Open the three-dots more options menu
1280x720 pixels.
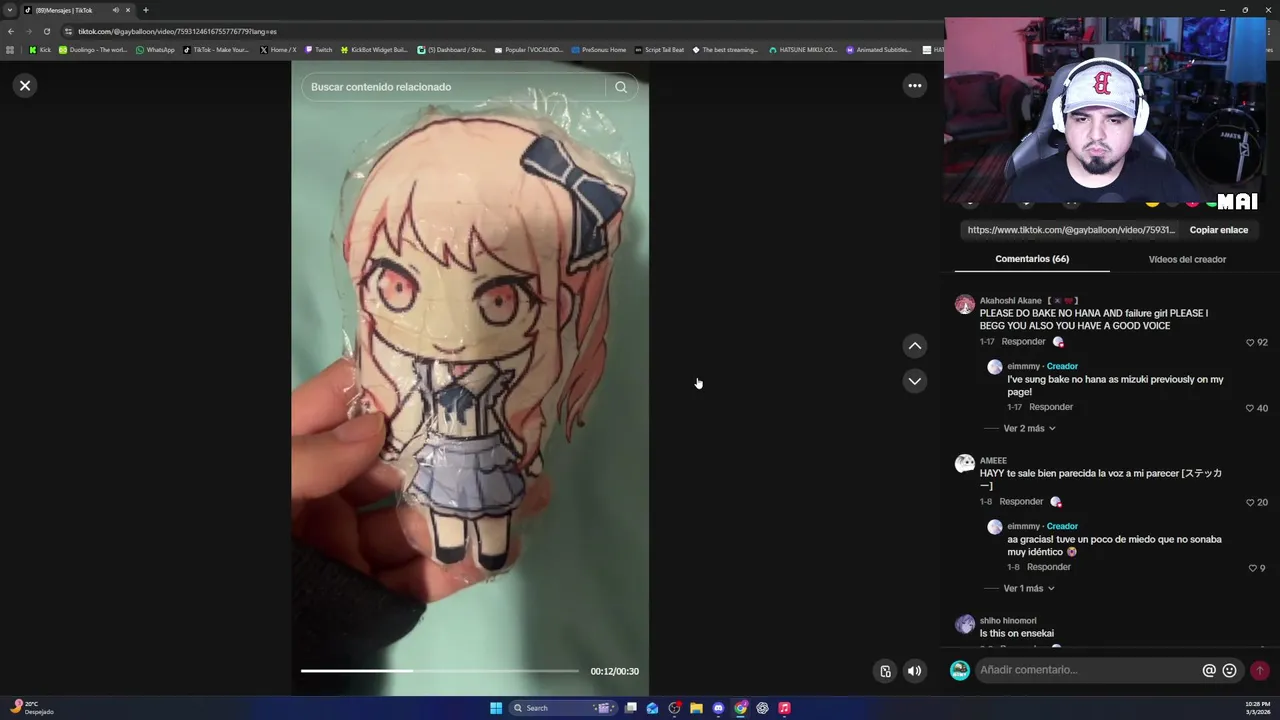click(x=914, y=85)
